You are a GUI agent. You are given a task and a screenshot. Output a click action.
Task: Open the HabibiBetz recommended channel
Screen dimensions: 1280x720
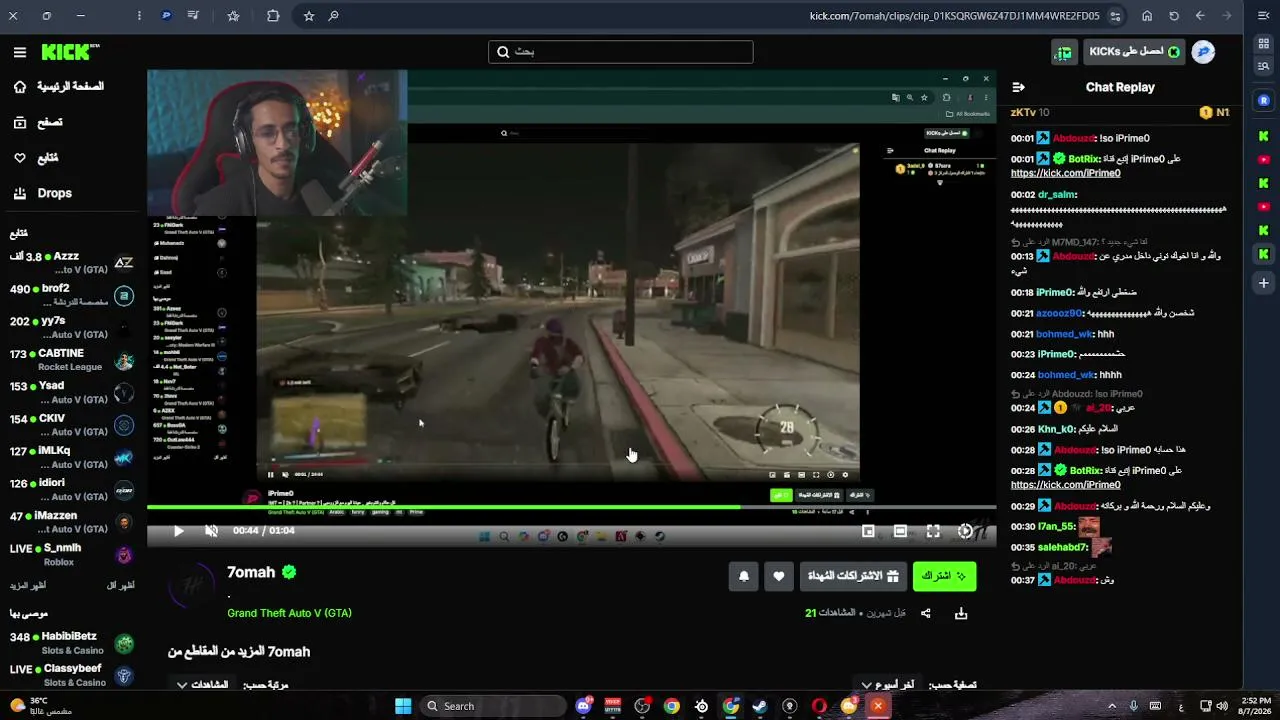72,643
